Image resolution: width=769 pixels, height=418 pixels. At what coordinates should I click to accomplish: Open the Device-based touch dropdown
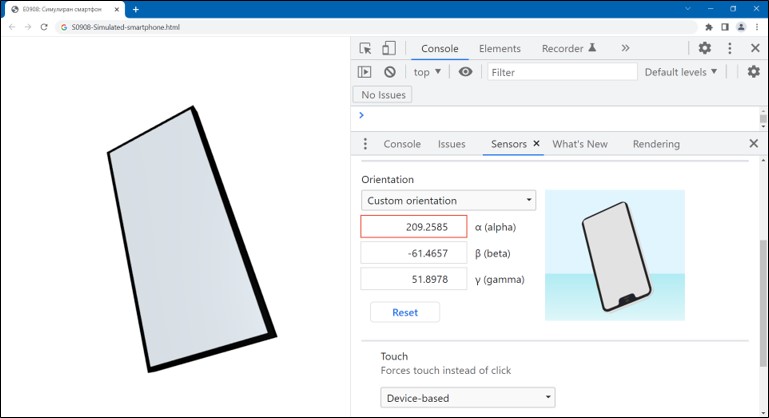coord(468,398)
